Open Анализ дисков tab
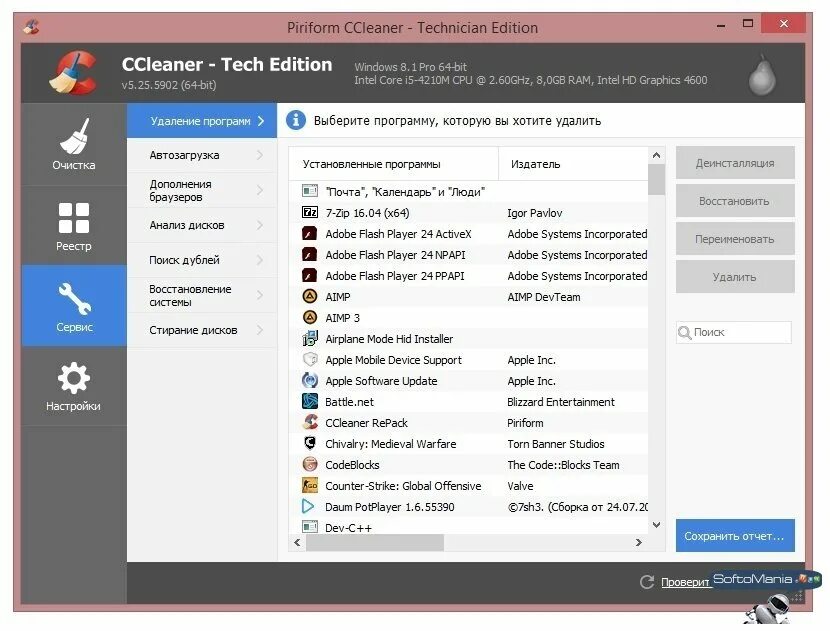This screenshot has width=830, height=631. 202,226
